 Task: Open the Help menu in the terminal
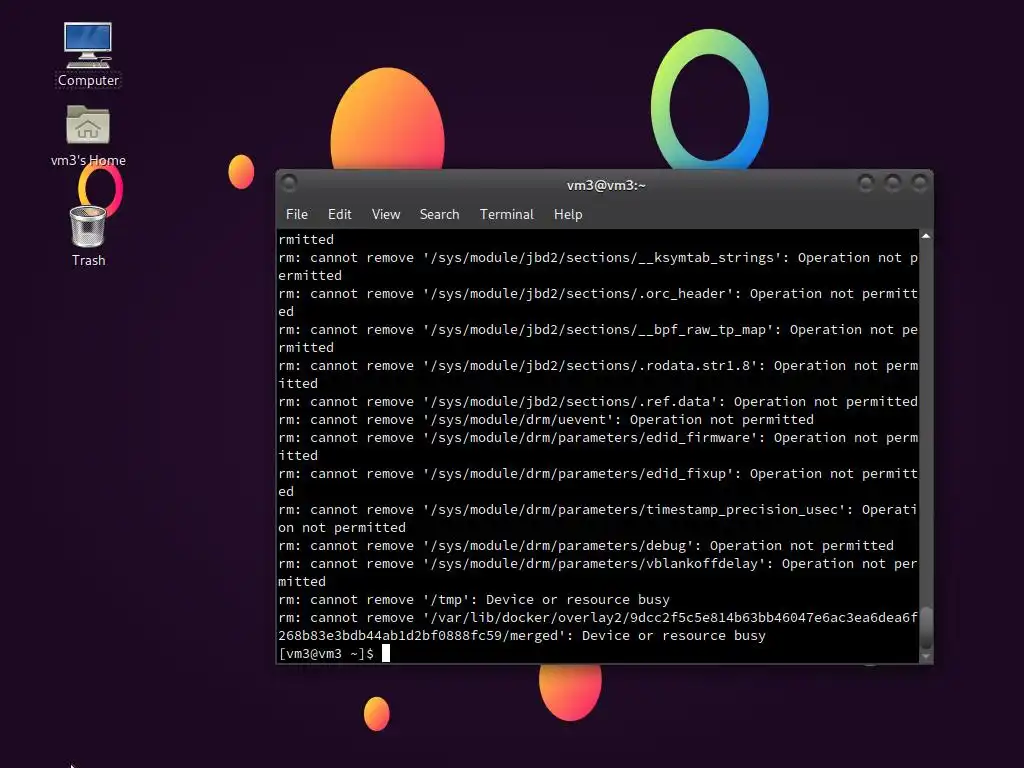[x=568, y=214]
